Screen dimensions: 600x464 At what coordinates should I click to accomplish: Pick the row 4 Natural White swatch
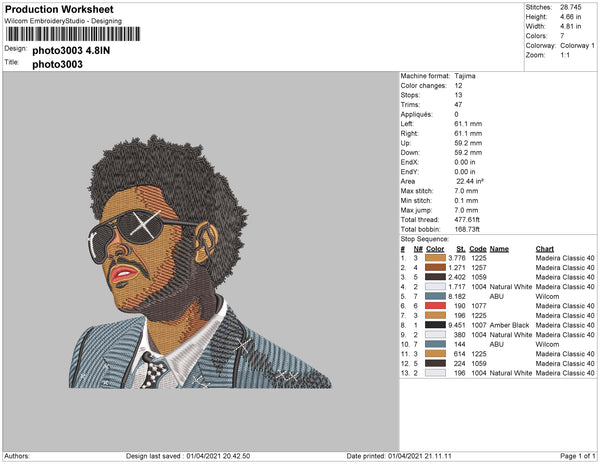[435, 287]
